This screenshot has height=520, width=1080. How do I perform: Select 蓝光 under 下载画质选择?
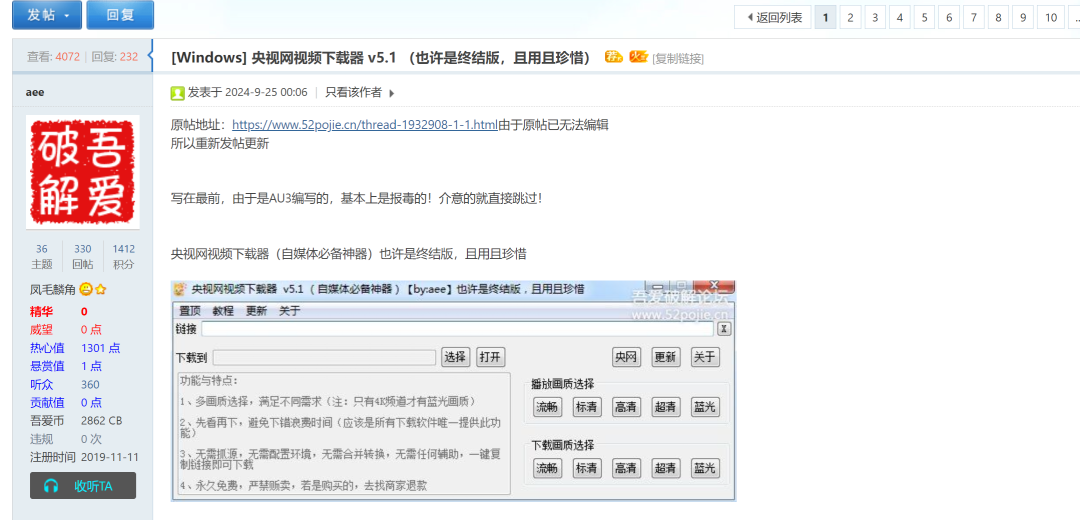coord(705,468)
